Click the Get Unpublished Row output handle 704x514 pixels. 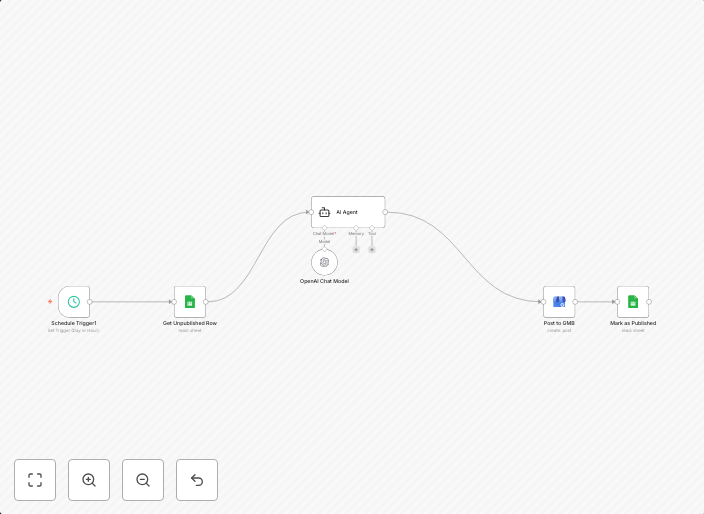(x=206, y=302)
